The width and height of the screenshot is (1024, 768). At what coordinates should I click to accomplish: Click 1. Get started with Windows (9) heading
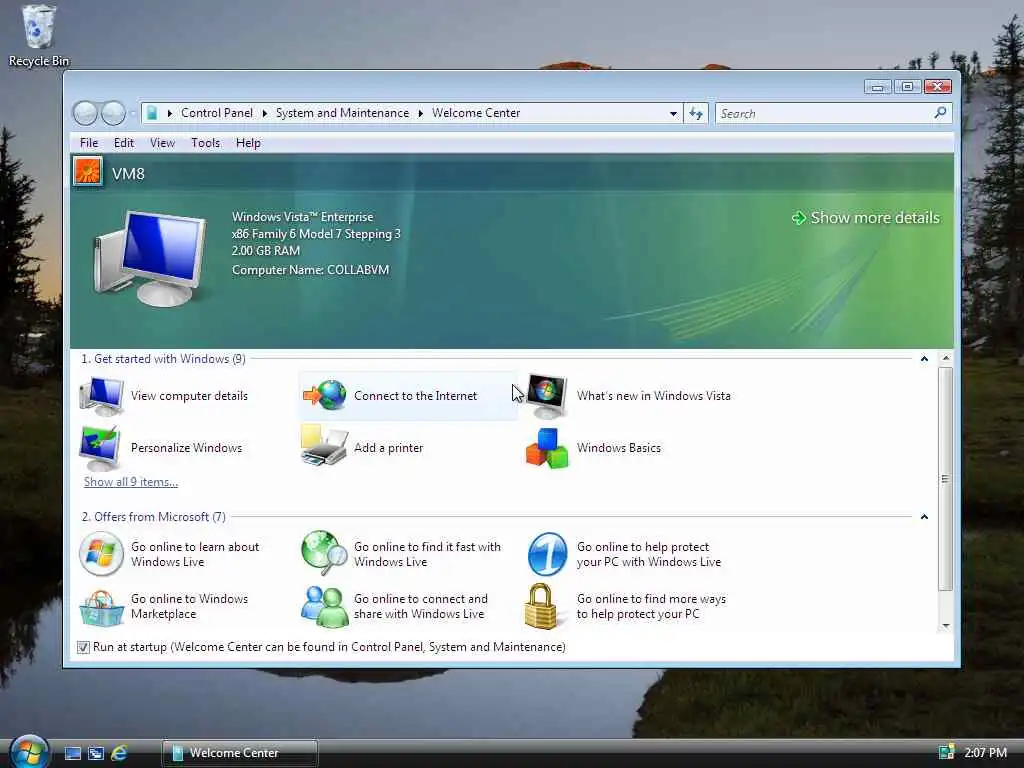(163, 359)
